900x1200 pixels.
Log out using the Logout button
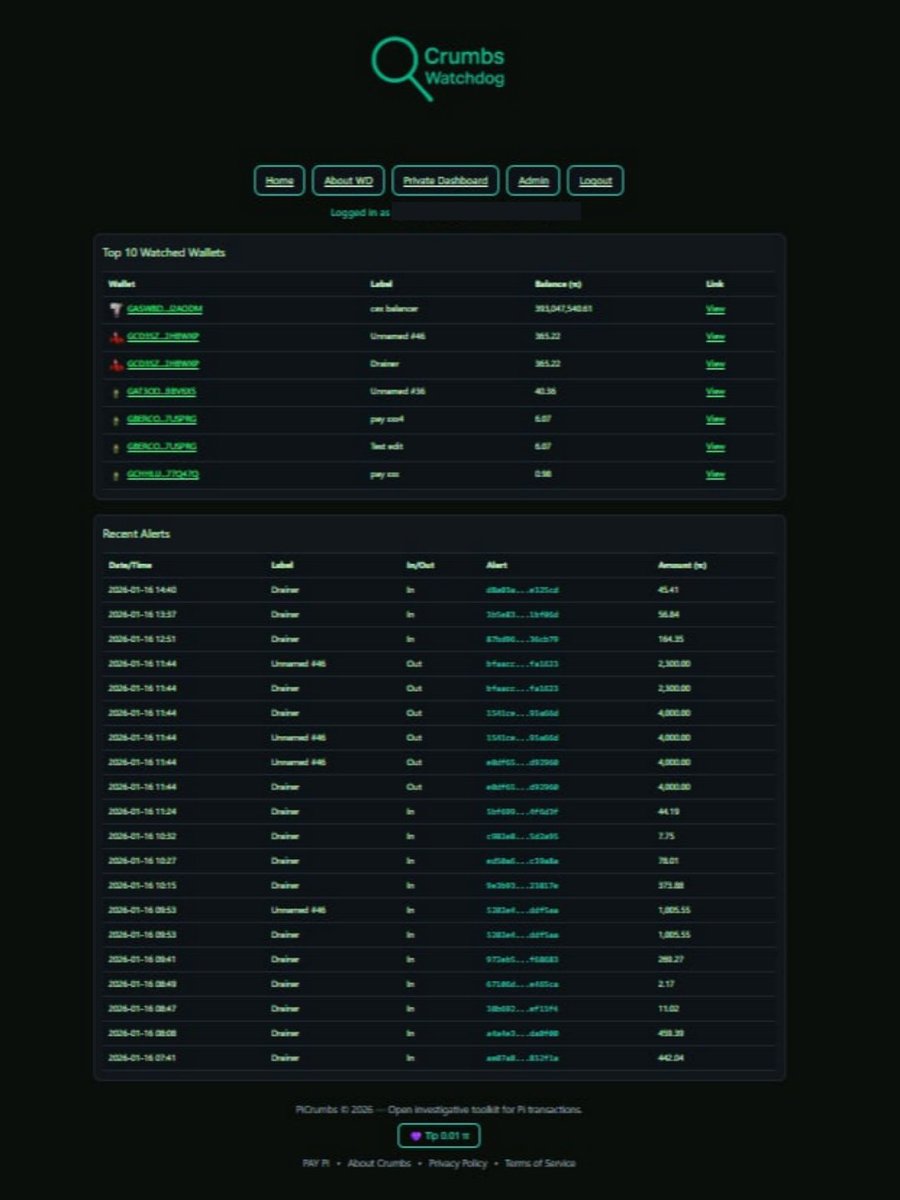click(x=596, y=181)
